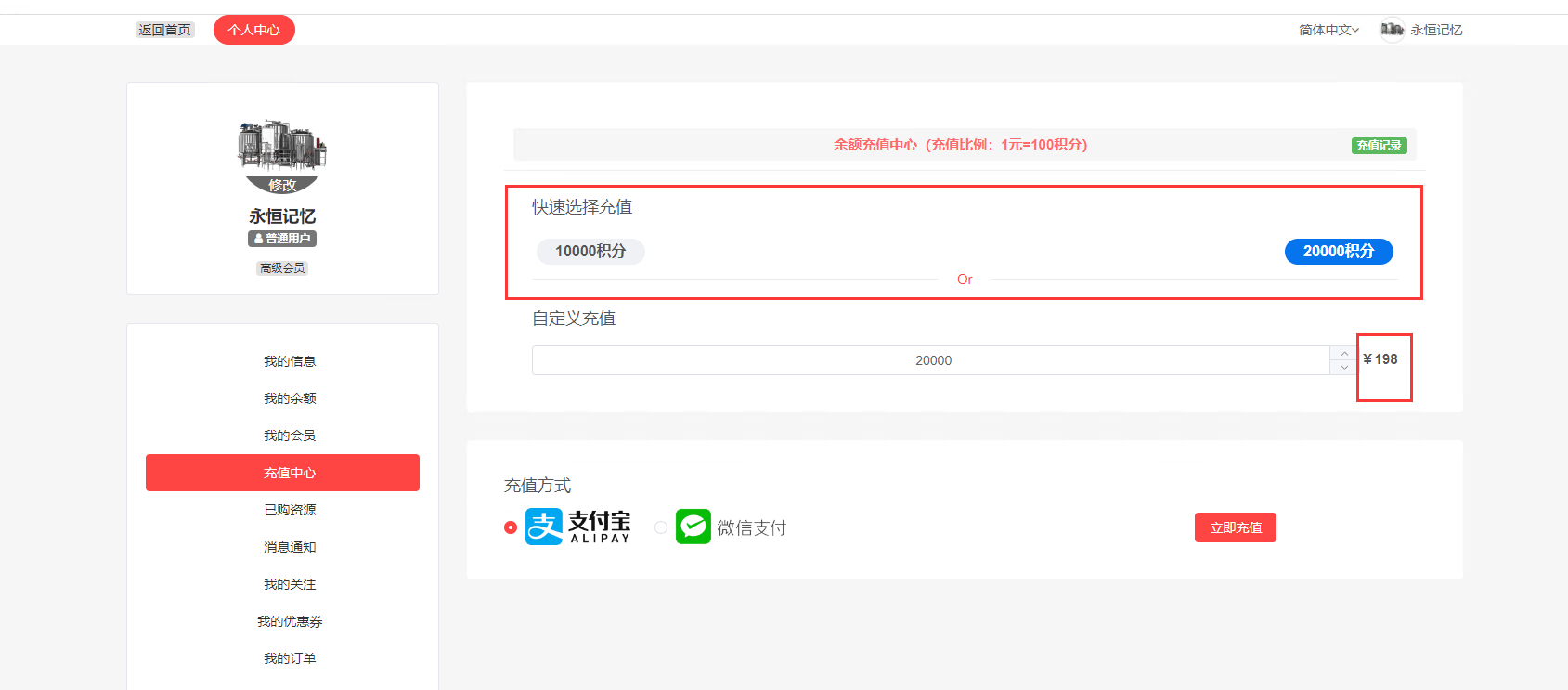The width and height of the screenshot is (1568, 690).
Task: Focus the custom recharge amount field
Action: [x=931, y=360]
